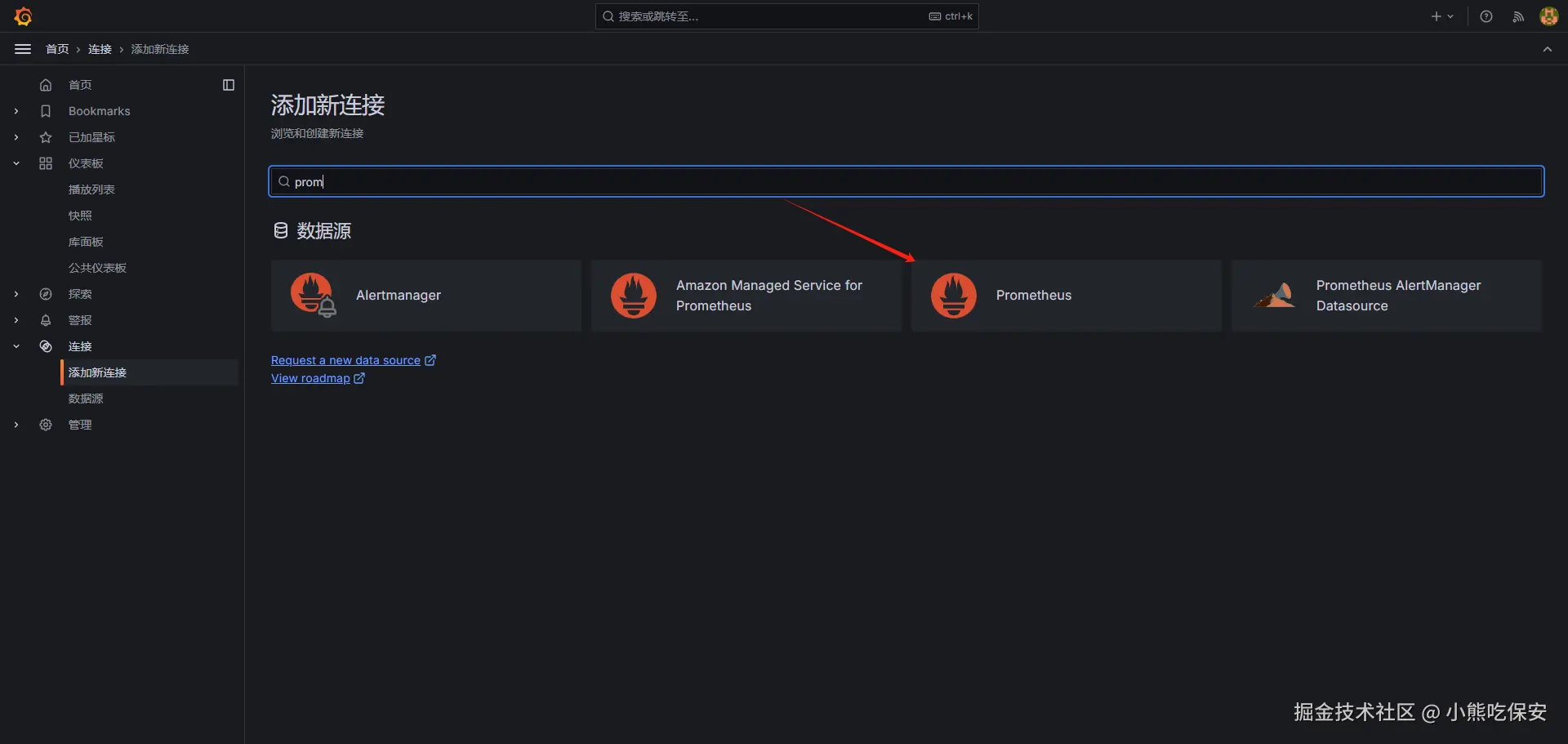Open 管理 in the sidebar
1568x744 pixels.
80,425
